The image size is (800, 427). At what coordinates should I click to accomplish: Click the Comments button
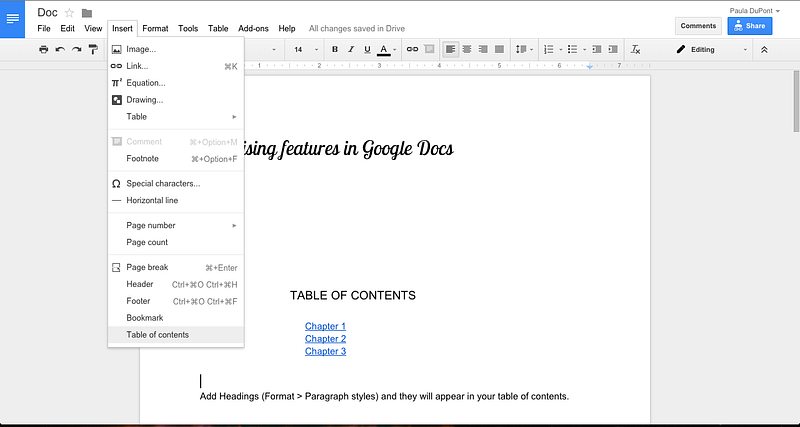[698, 26]
